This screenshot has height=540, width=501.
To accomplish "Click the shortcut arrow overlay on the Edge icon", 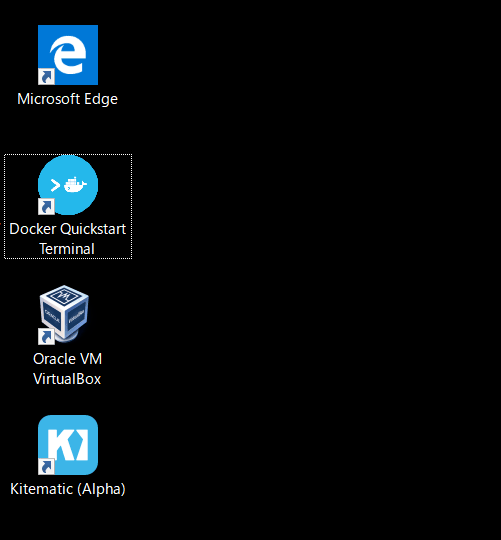I will (x=46, y=76).
